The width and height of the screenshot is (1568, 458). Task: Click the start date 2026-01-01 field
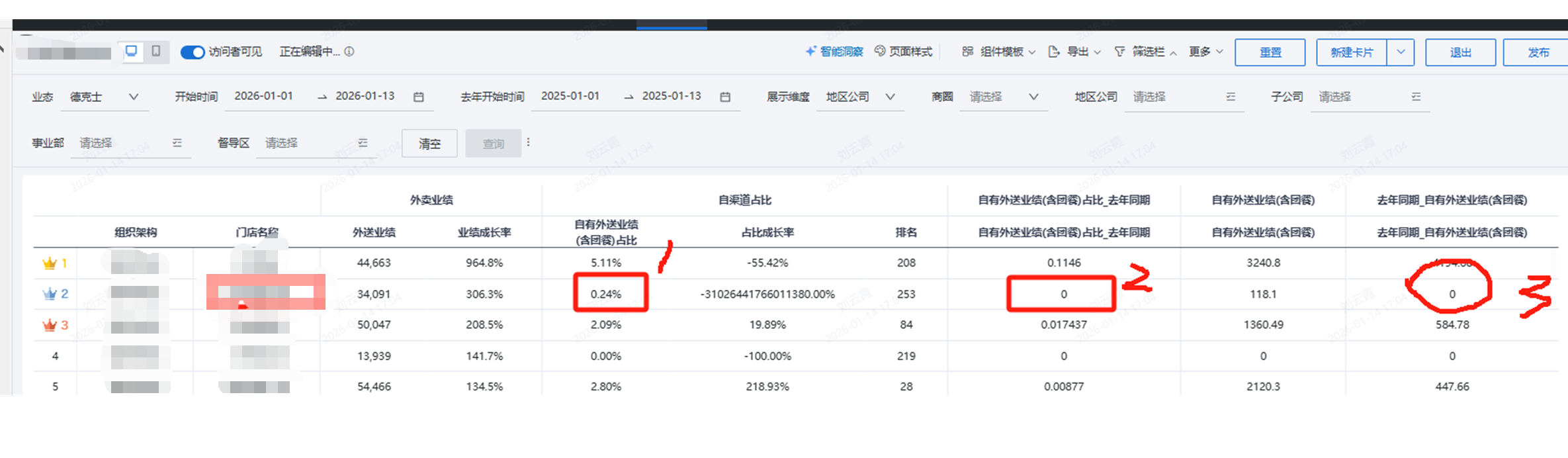(x=263, y=96)
